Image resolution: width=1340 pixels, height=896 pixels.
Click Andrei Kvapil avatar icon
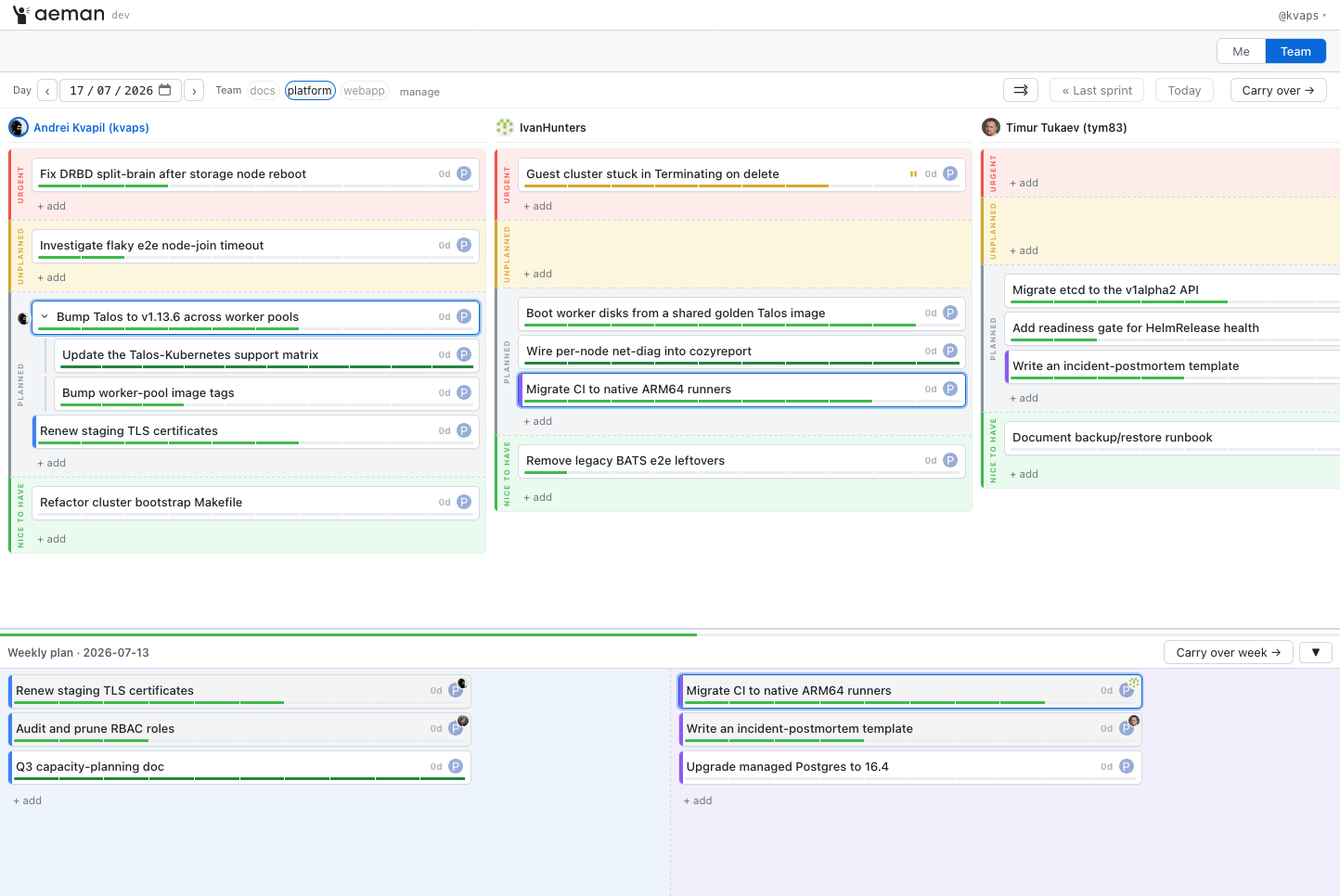point(18,127)
